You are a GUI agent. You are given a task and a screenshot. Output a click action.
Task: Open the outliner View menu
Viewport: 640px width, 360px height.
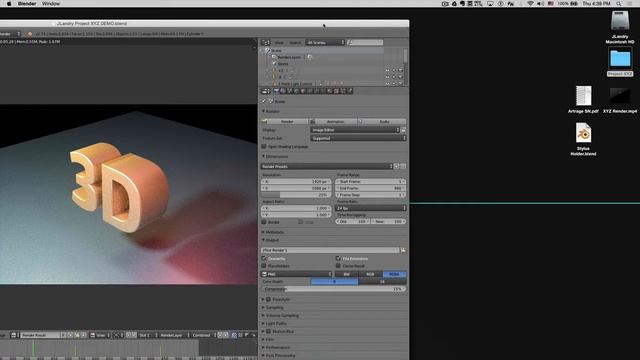click(279, 42)
